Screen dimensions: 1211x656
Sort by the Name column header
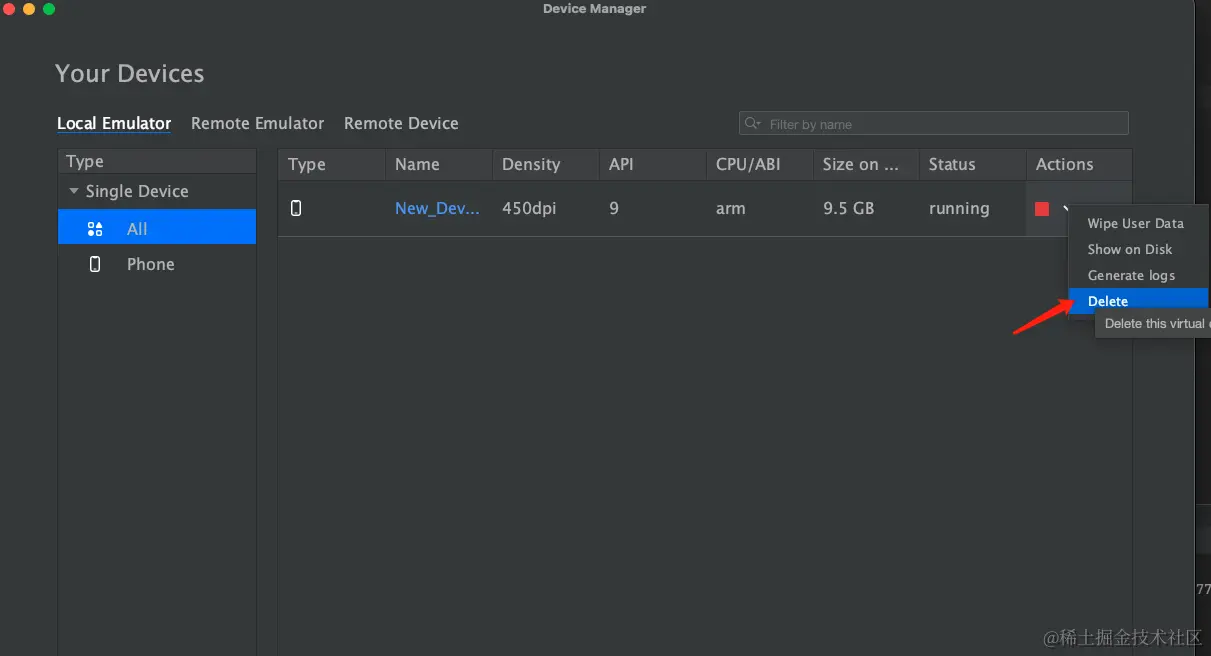point(439,164)
